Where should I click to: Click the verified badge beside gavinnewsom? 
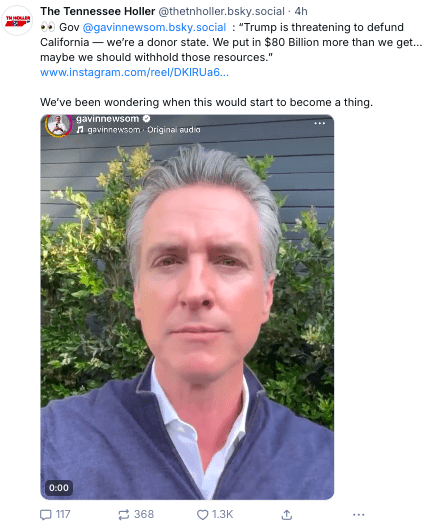coord(146,119)
